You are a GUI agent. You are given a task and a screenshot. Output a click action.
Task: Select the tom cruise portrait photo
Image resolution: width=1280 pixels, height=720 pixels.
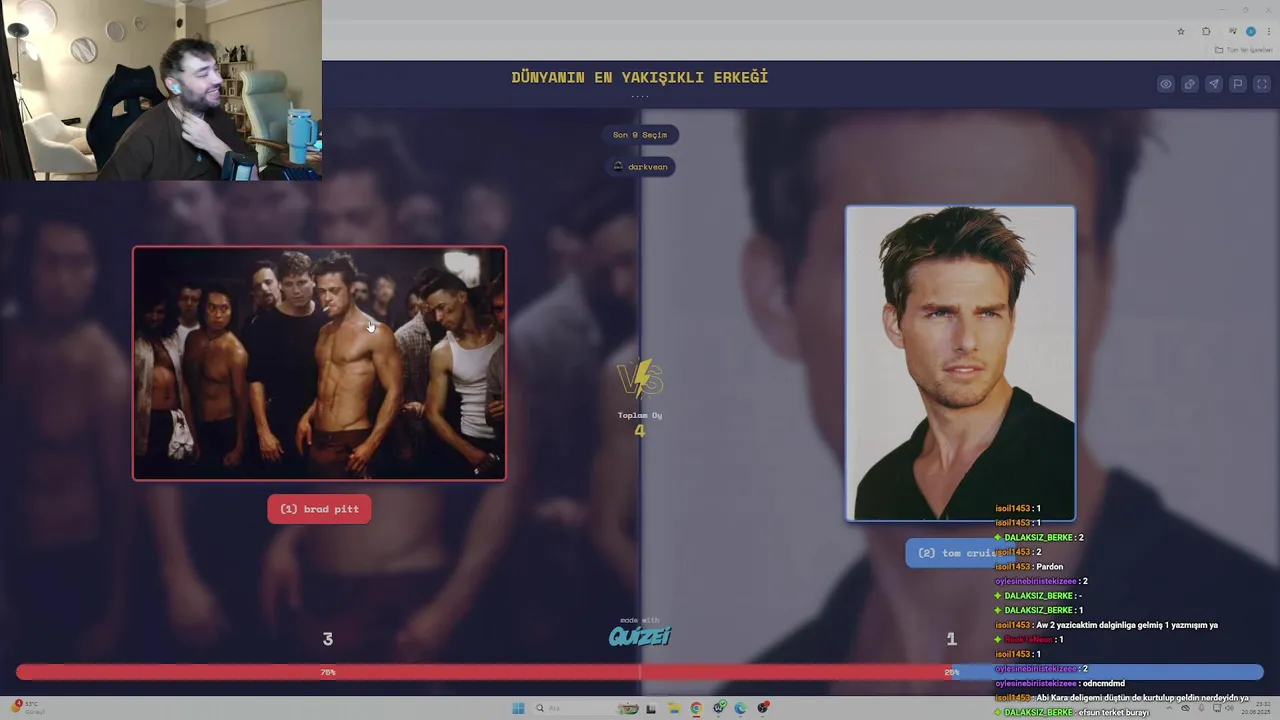960,363
